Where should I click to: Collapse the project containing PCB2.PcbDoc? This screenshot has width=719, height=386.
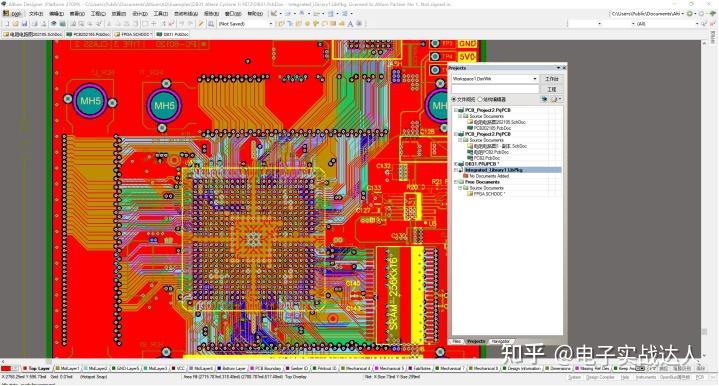point(457,134)
